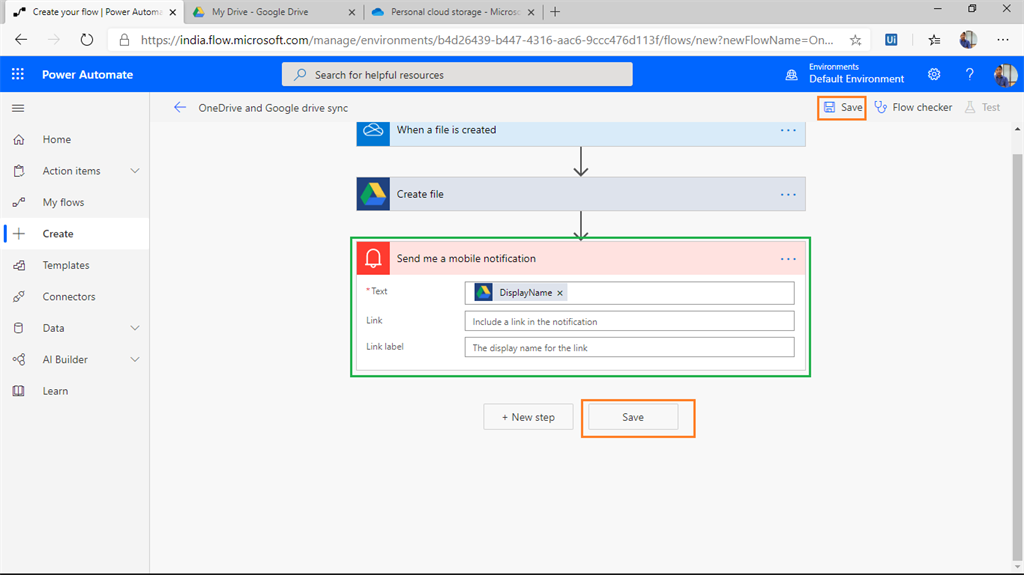Collapse the left navigation hamburger menu
1024x575 pixels.
coord(18,108)
